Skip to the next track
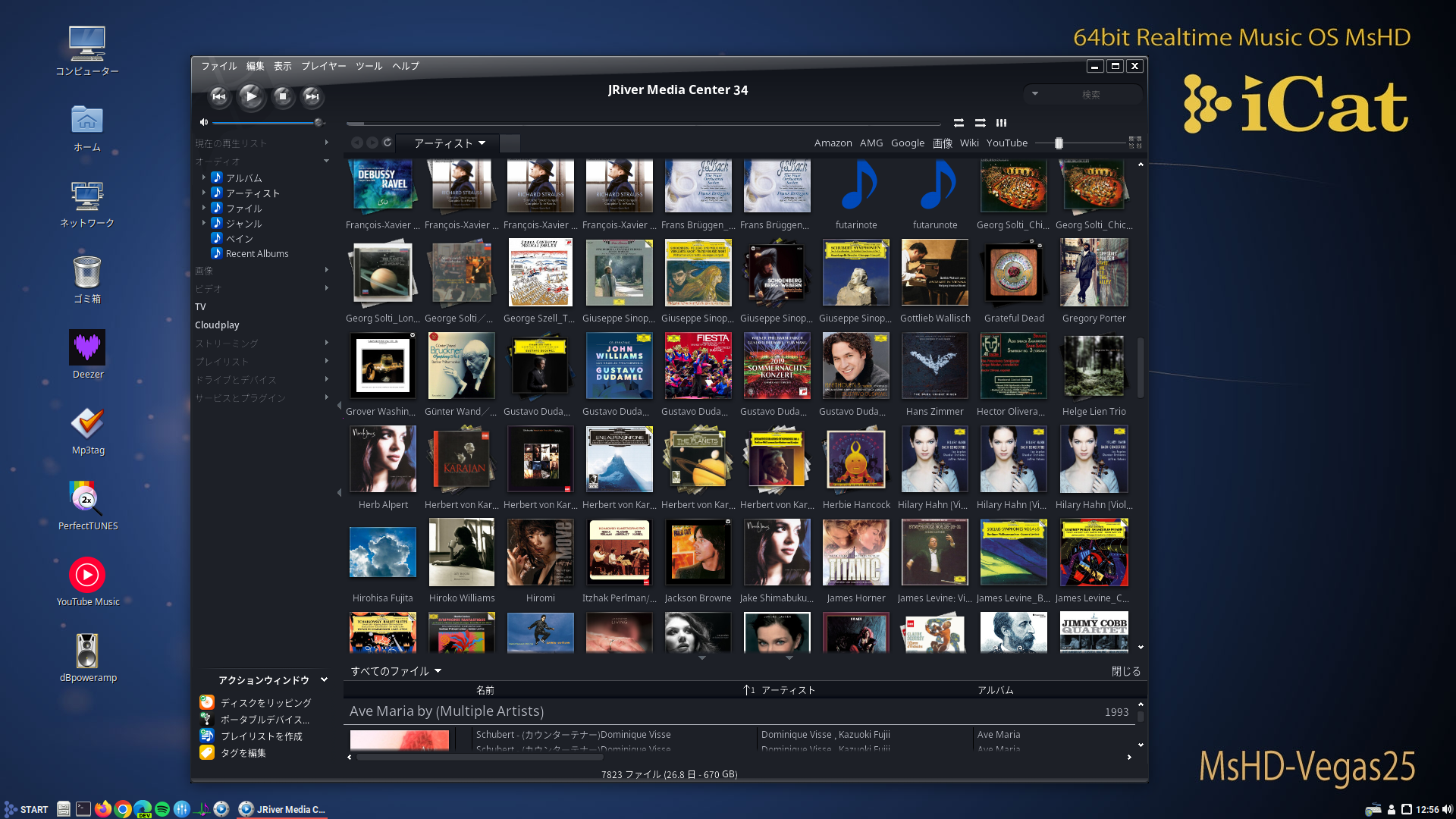This screenshot has height=819, width=1456. tap(312, 96)
